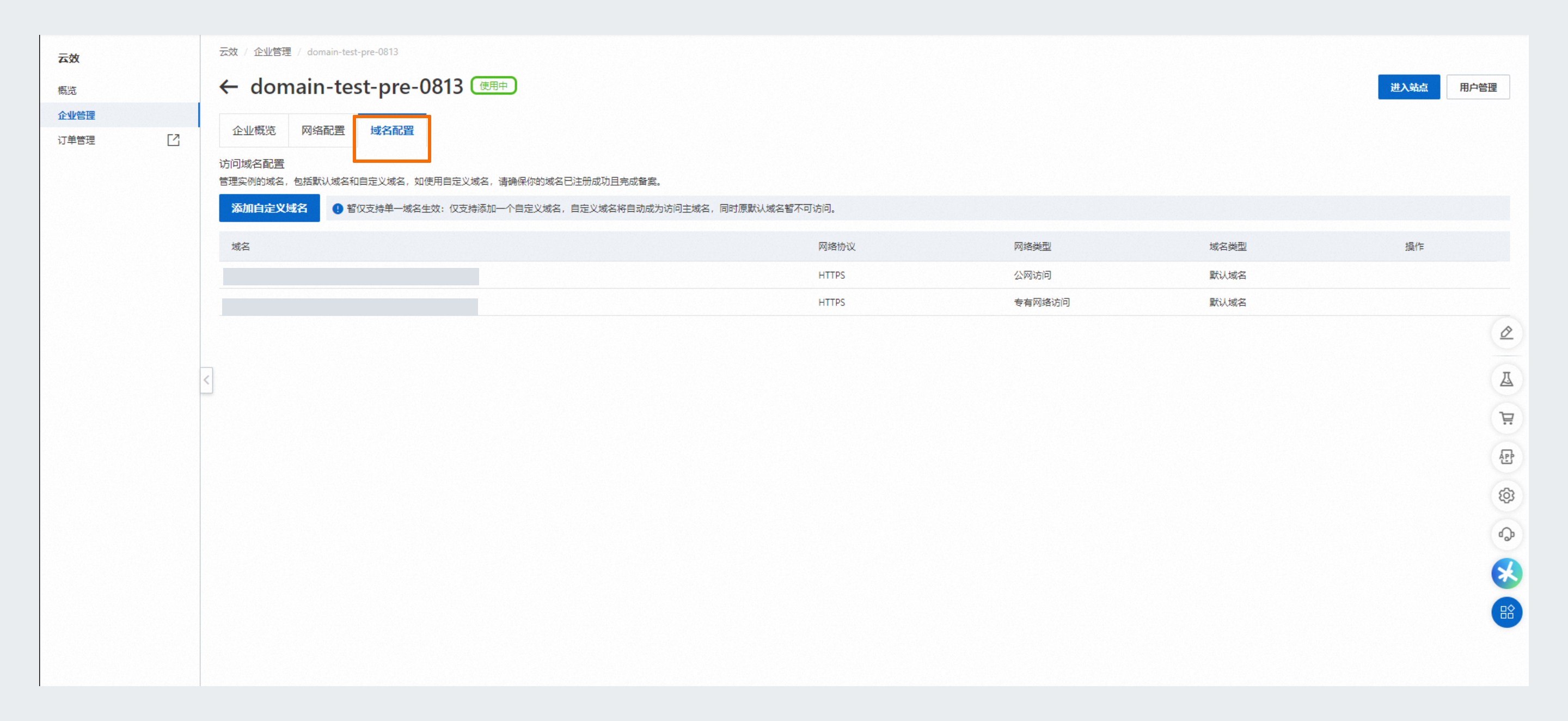
Task: Go back using the left arrow icon
Action: tap(228, 87)
